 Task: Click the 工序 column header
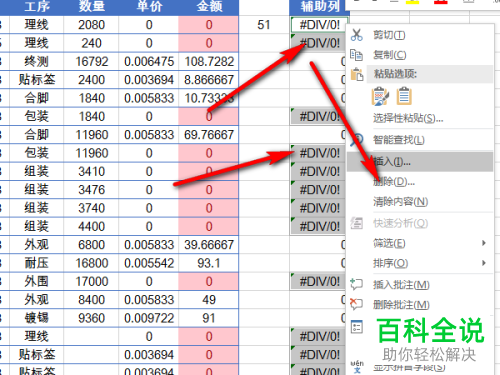(37, 7)
